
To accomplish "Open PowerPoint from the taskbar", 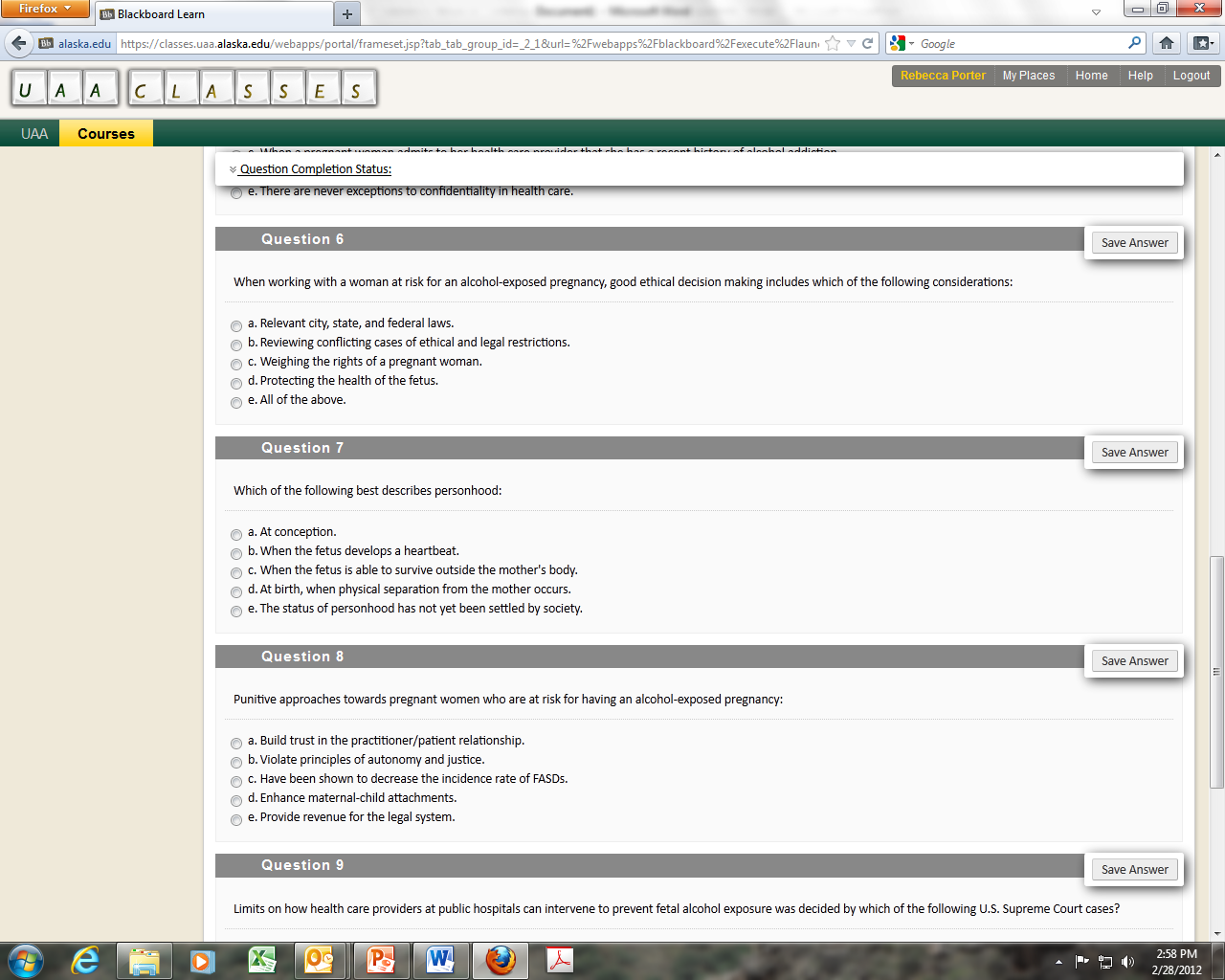I will [381, 960].
